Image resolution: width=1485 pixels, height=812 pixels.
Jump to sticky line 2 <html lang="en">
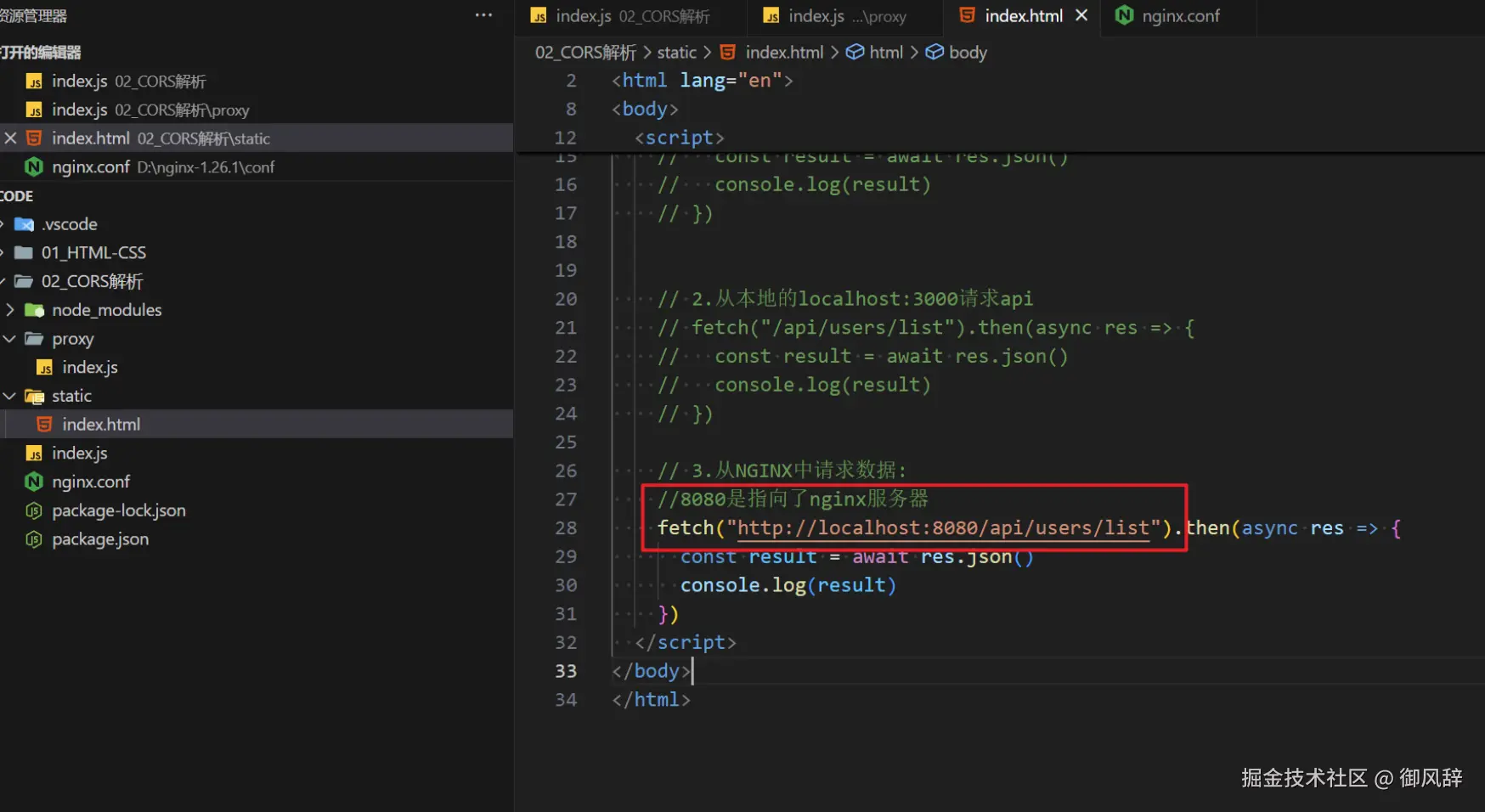click(x=703, y=81)
